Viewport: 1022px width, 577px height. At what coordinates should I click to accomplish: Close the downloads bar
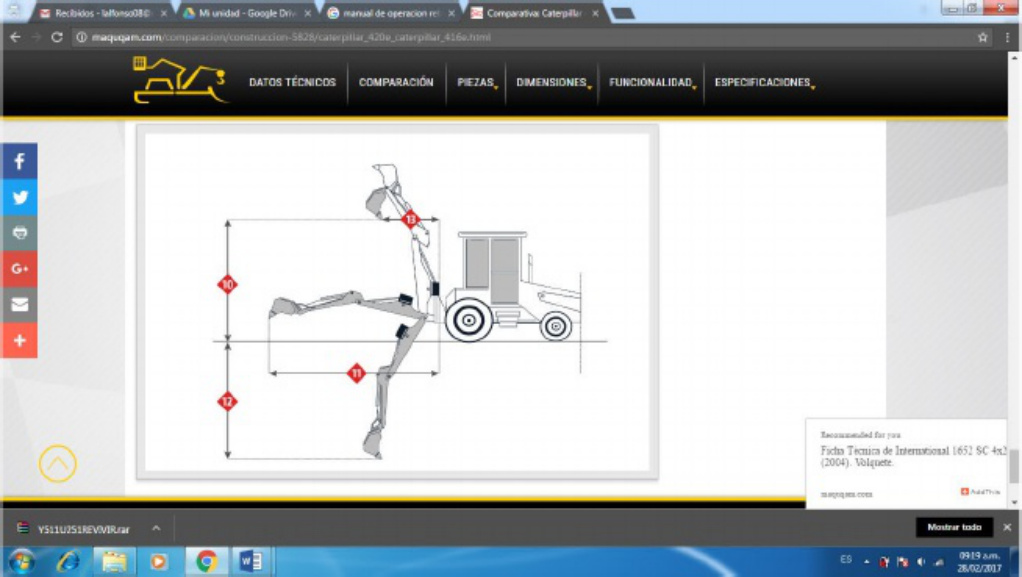1007,527
